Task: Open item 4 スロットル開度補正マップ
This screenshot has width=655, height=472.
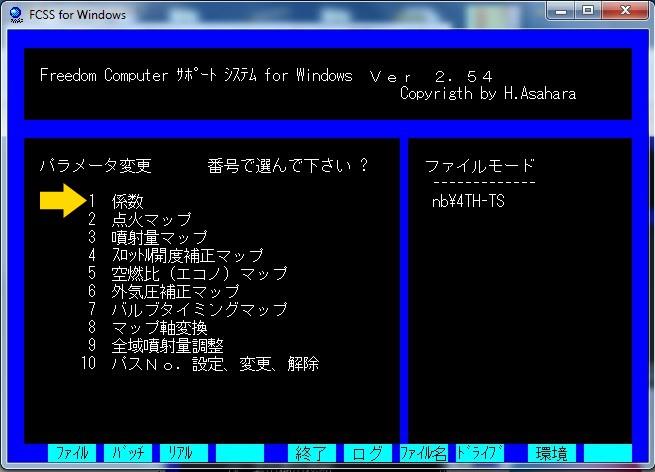Action: (x=176, y=255)
